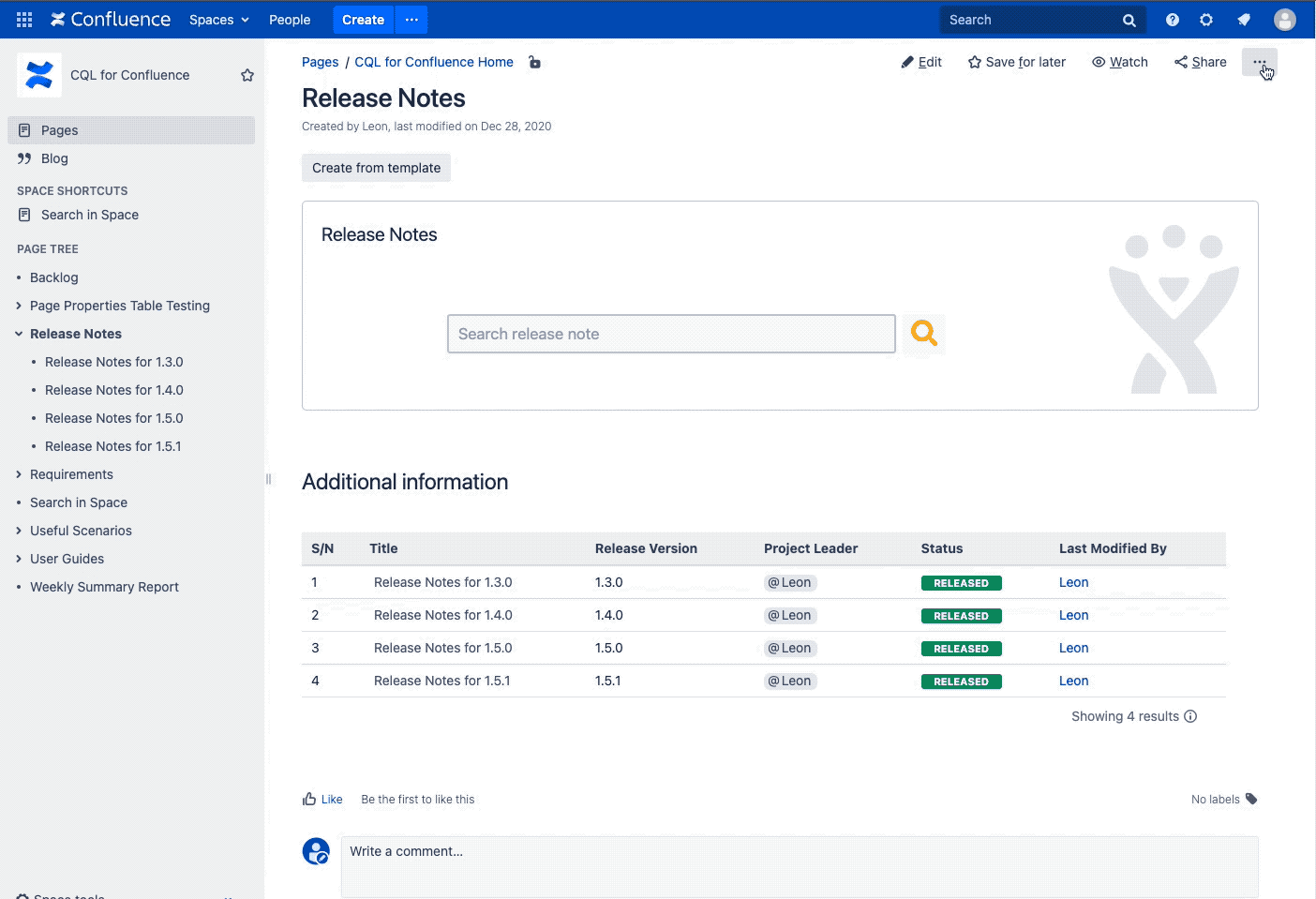The height and width of the screenshot is (899, 1316).
Task: Open the user profile avatar
Action: tap(1284, 20)
